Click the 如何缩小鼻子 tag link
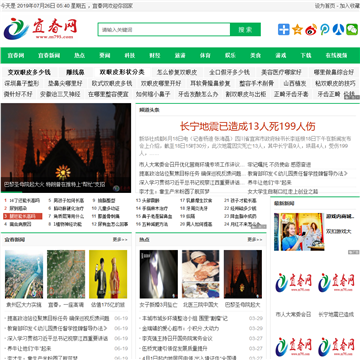Image resolution: width=360 pixels, height=360 pixels. point(153,94)
